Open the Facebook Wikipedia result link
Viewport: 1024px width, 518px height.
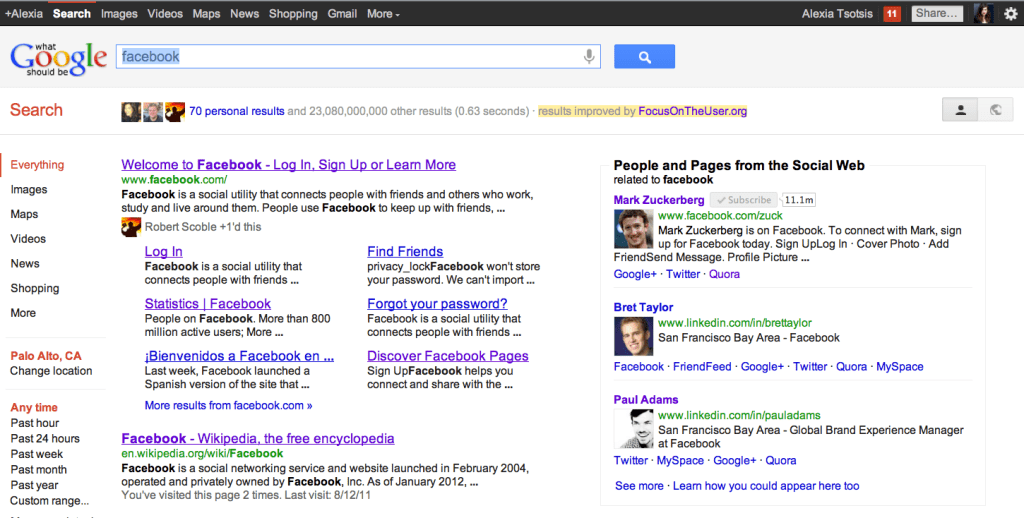[257, 438]
